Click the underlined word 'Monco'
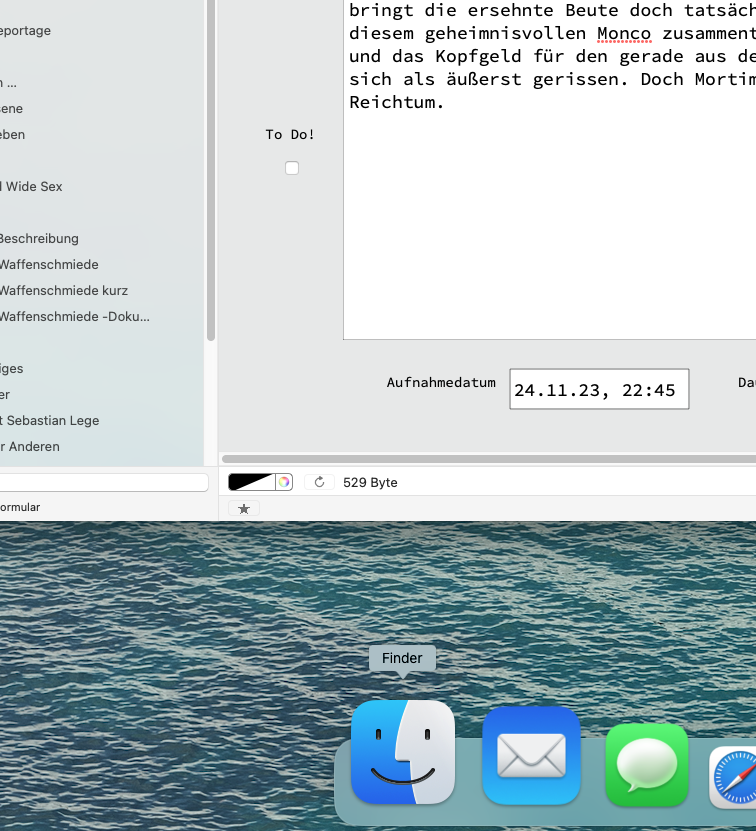The height and width of the screenshot is (831, 756). pos(624,34)
